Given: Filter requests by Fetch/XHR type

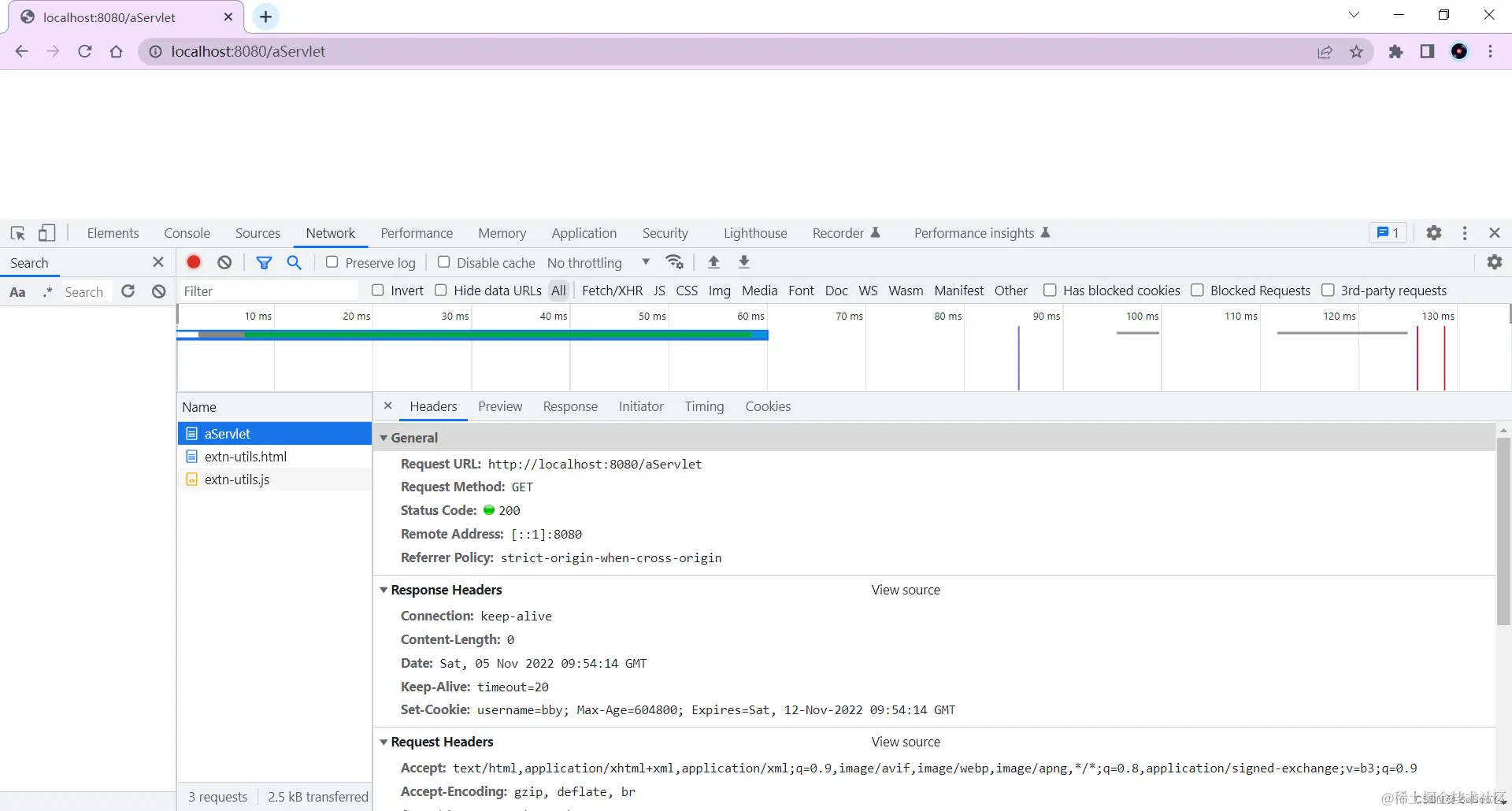Looking at the screenshot, I should tap(612, 291).
